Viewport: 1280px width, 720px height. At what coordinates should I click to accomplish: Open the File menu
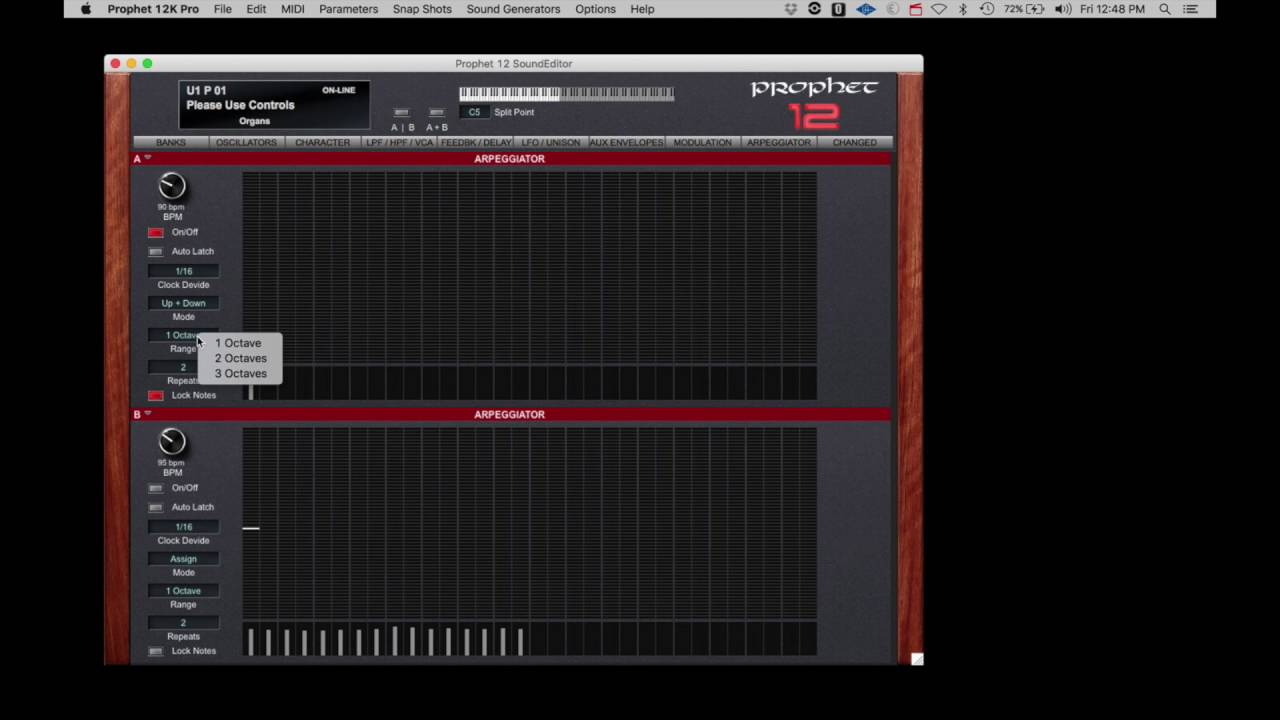tap(223, 9)
